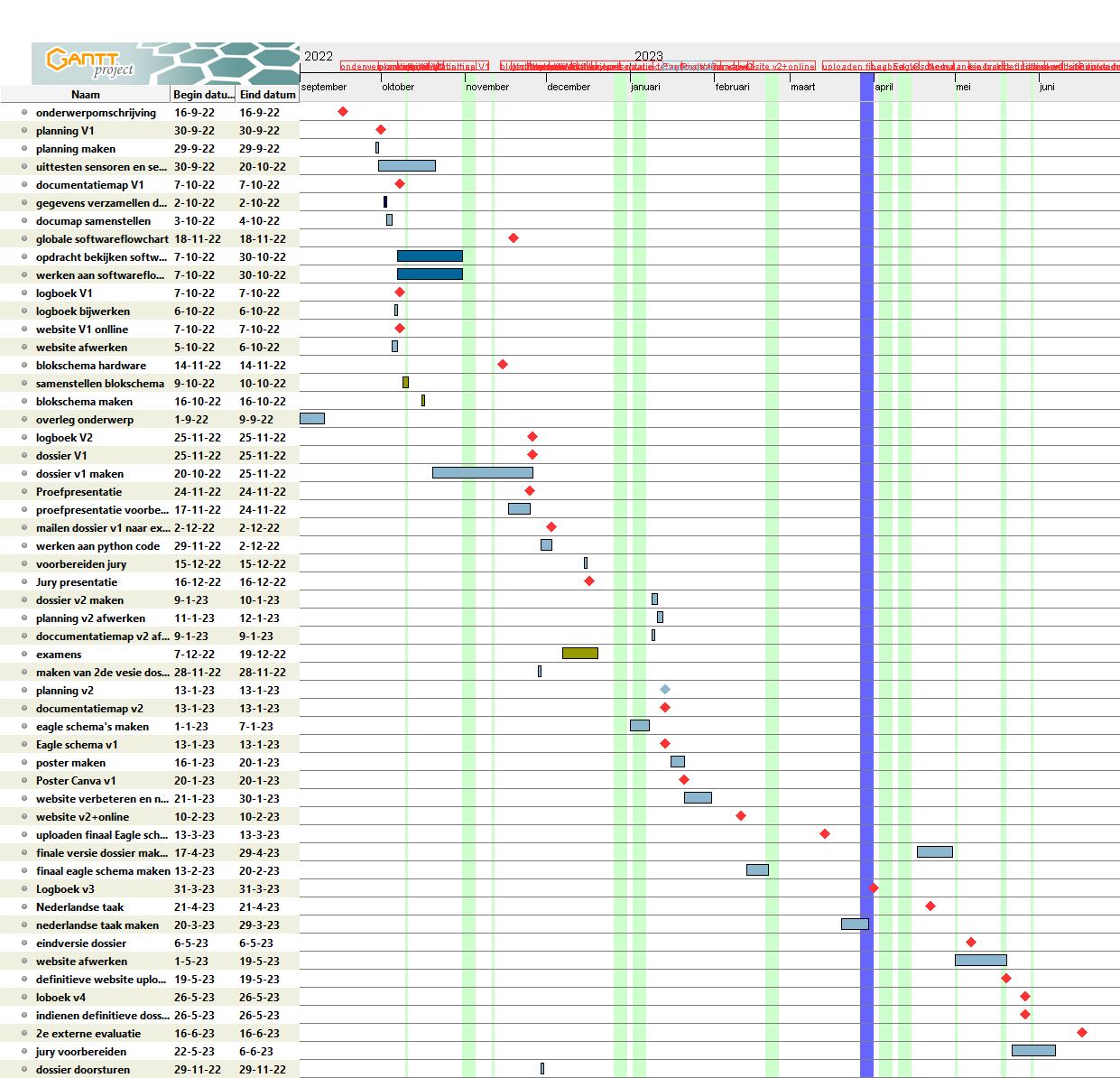This screenshot has height=1078, width=1120.
Task: Select the overleg onderwerp task row
Action: coord(85,420)
